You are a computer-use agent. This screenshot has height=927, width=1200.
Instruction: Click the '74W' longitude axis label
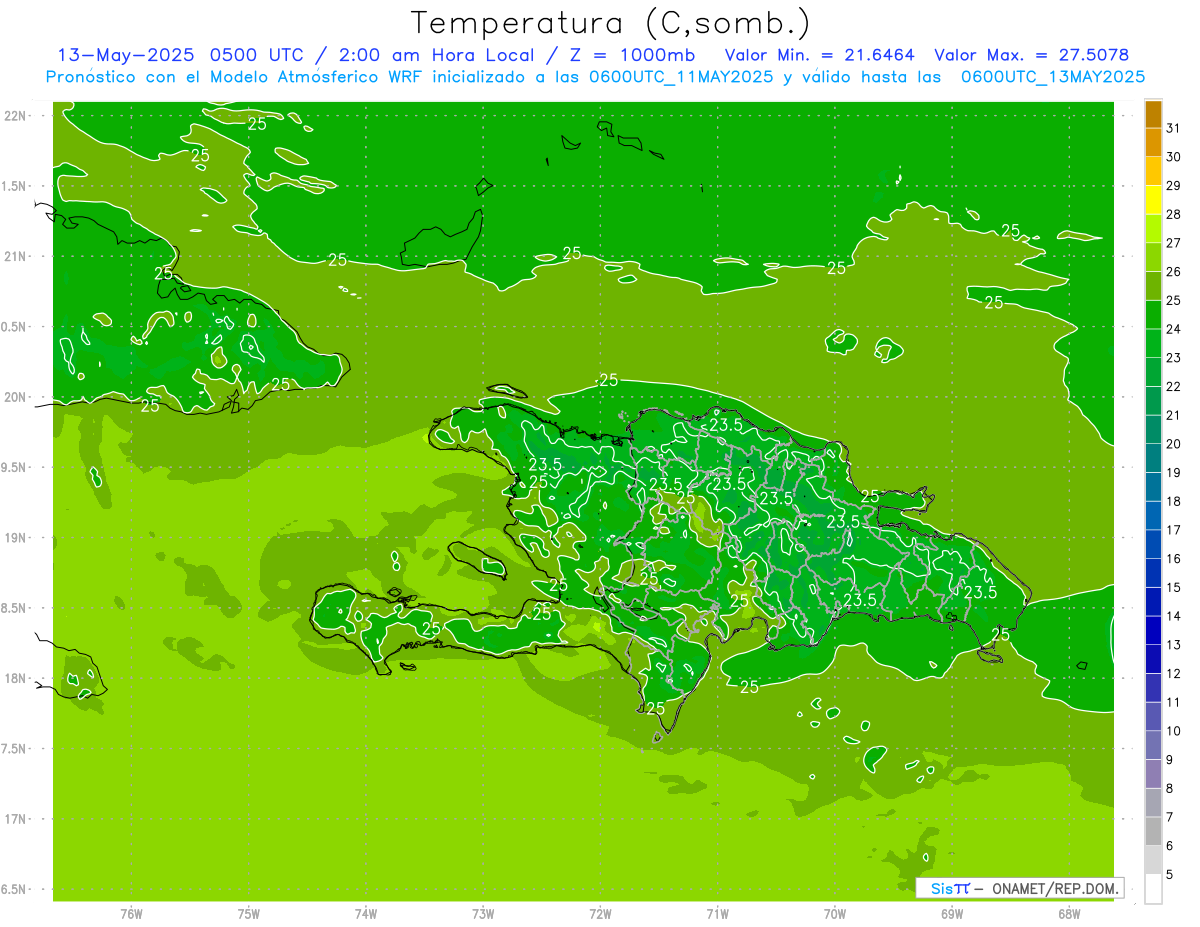(366, 914)
